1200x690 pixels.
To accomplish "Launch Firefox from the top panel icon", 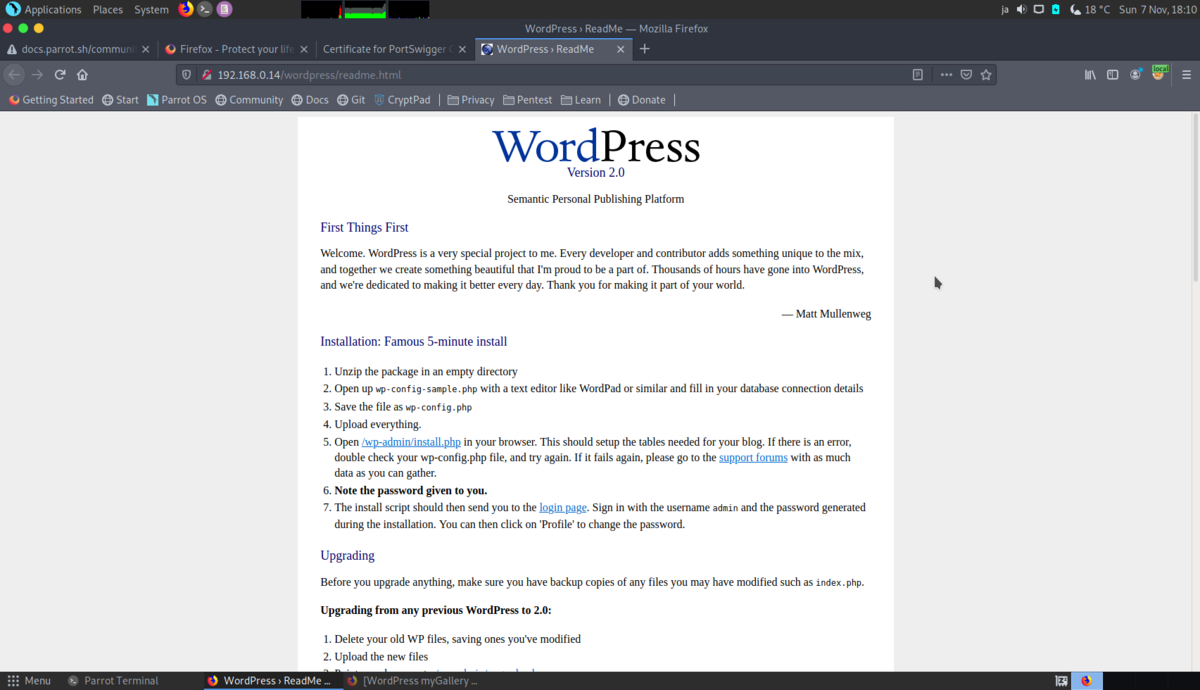I will point(186,9).
